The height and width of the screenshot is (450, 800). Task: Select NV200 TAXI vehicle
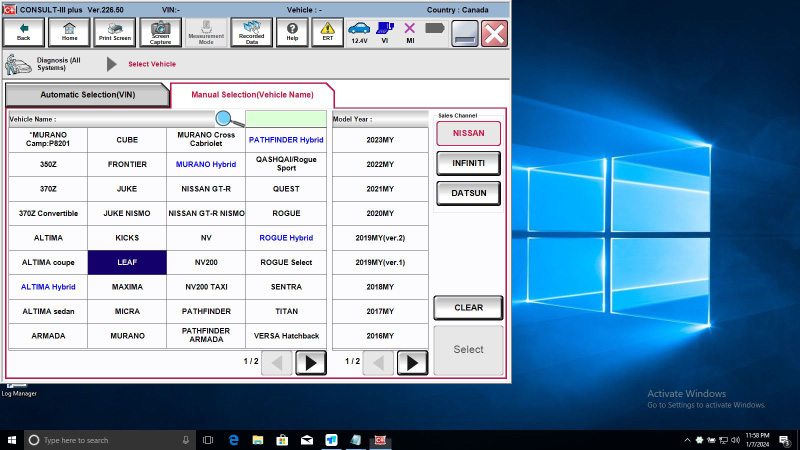(x=206, y=287)
